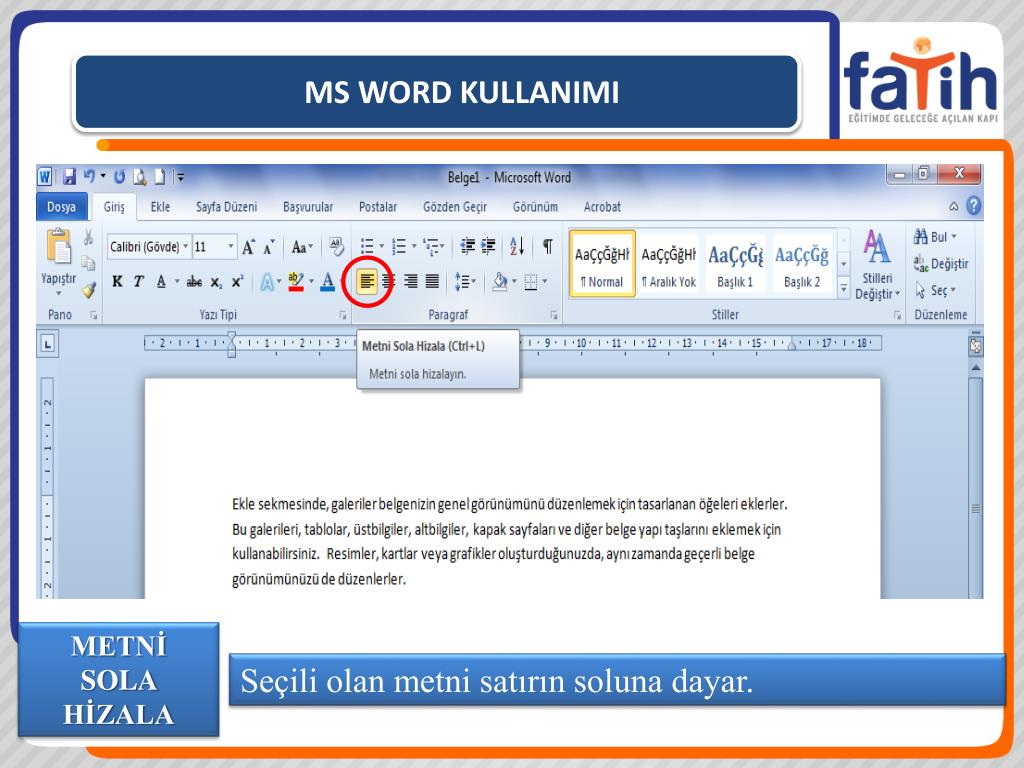The height and width of the screenshot is (768, 1024).
Task: Switch to the Sayfa Düzeni tab
Action: [x=227, y=207]
